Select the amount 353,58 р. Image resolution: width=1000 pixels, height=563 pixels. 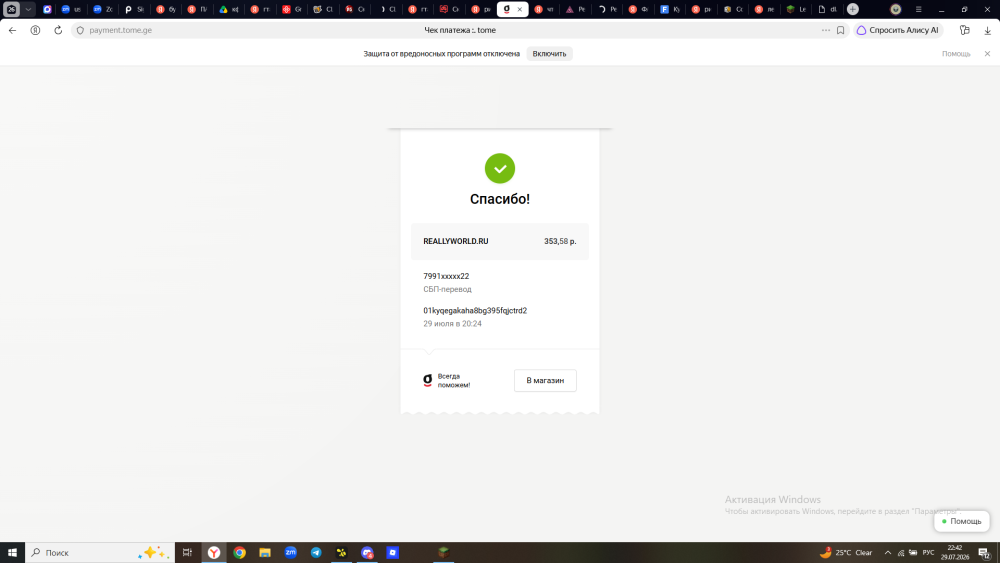[560, 241]
